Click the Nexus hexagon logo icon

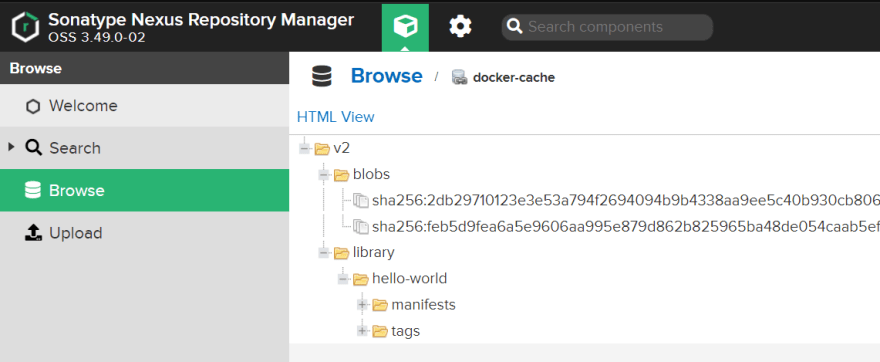[x=26, y=26]
